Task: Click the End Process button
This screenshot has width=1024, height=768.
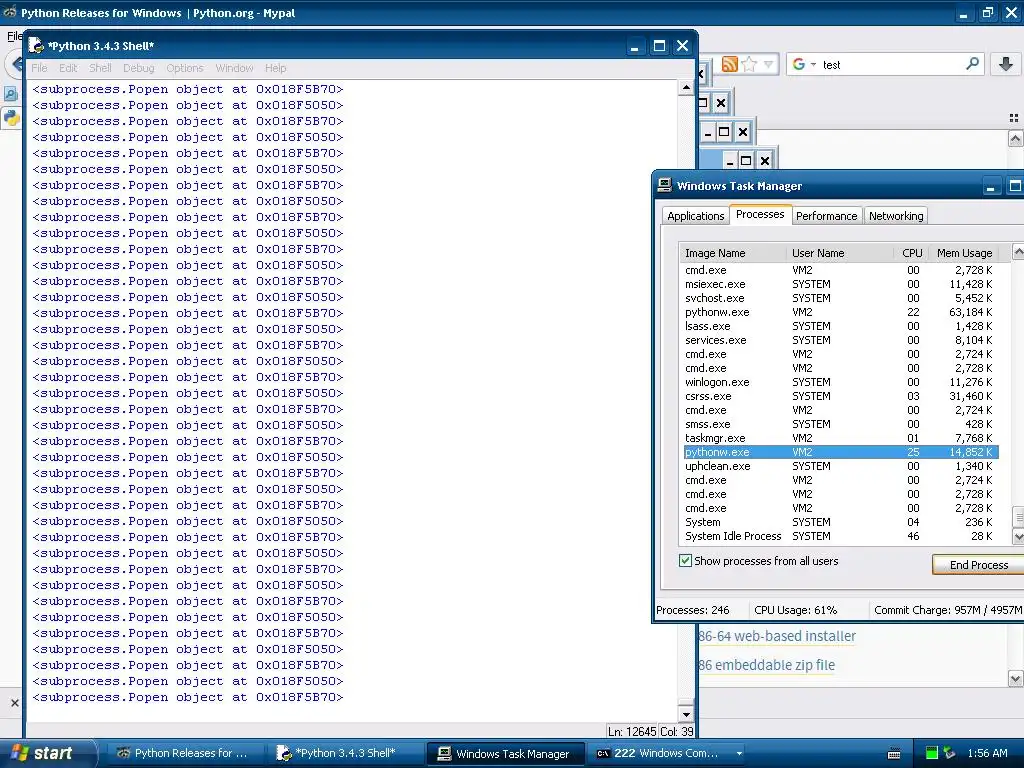Action: click(978, 565)
